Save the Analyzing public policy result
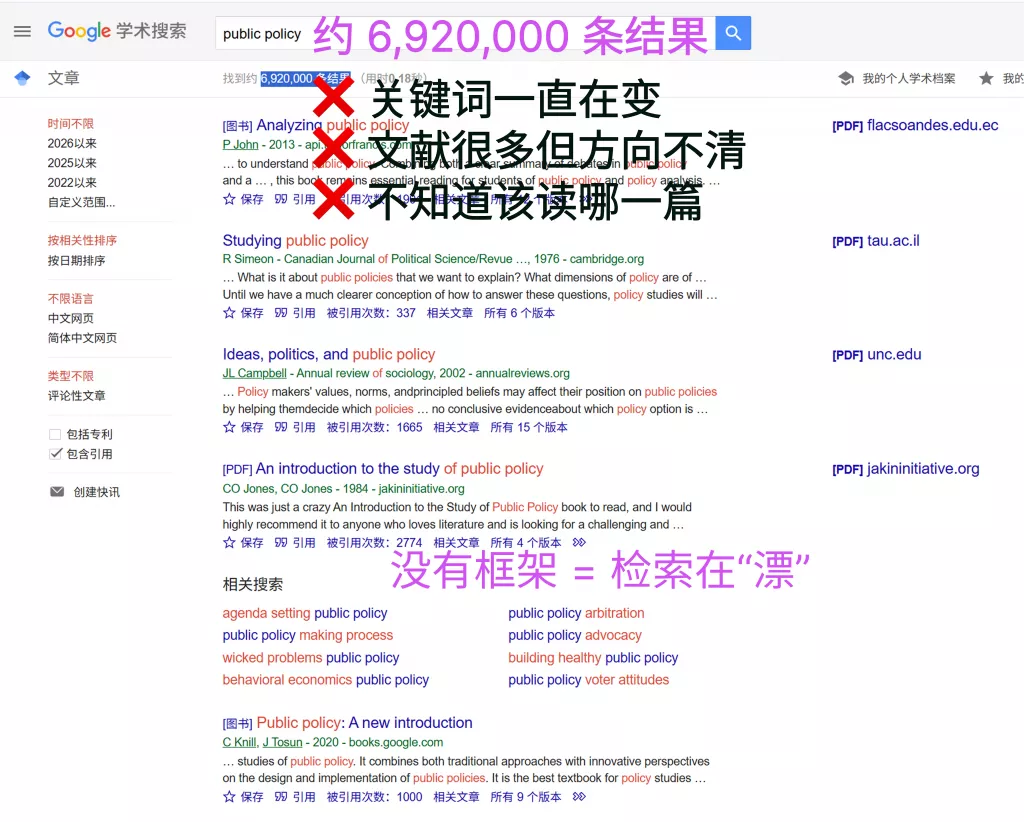 click(250, 199)
